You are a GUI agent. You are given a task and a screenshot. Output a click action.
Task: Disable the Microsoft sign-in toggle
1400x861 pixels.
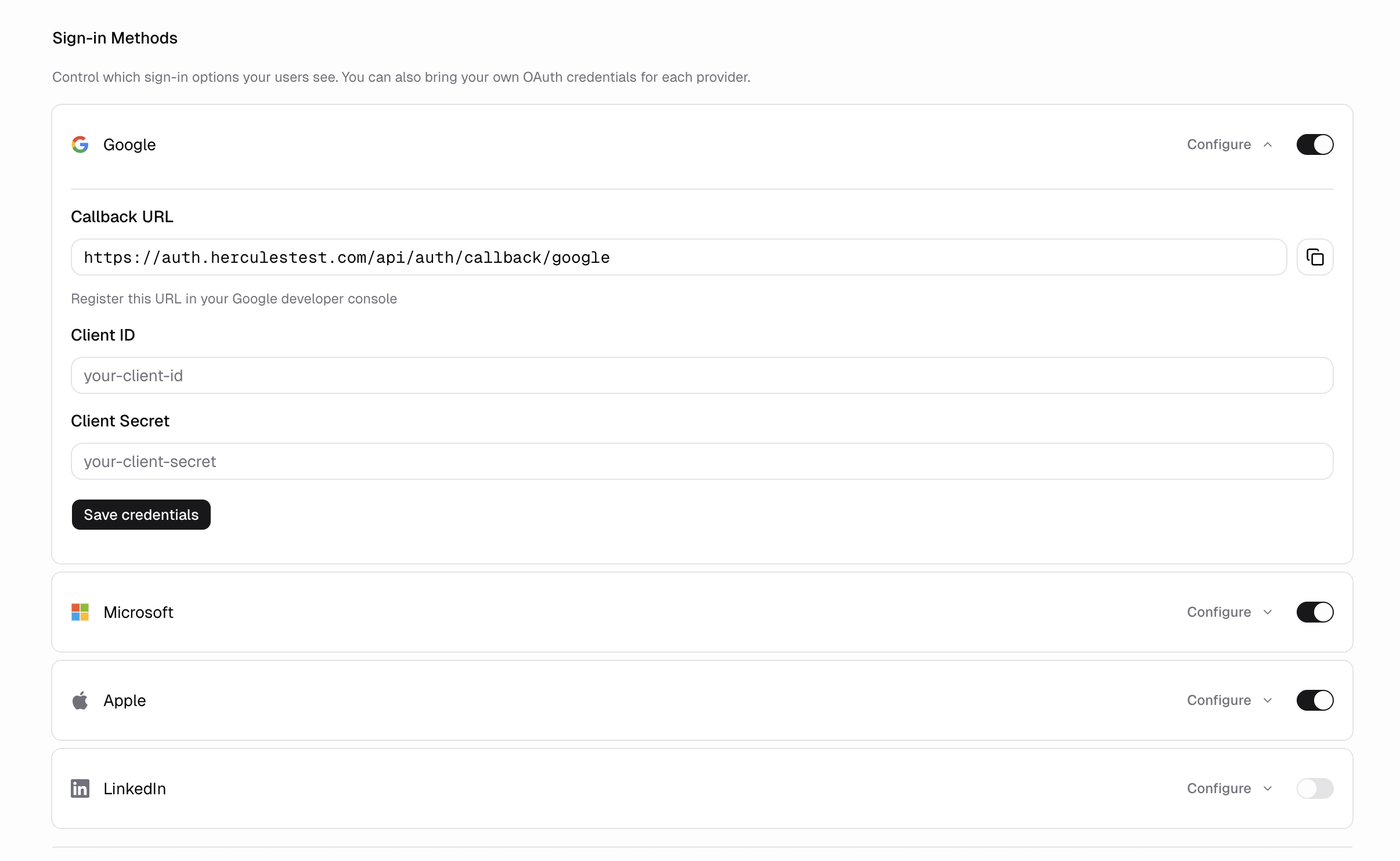[x=1315, y=612]
